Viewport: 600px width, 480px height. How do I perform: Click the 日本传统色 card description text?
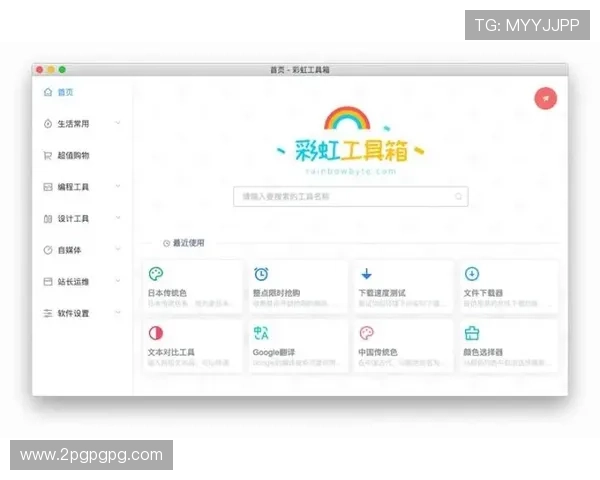(190, 304)
